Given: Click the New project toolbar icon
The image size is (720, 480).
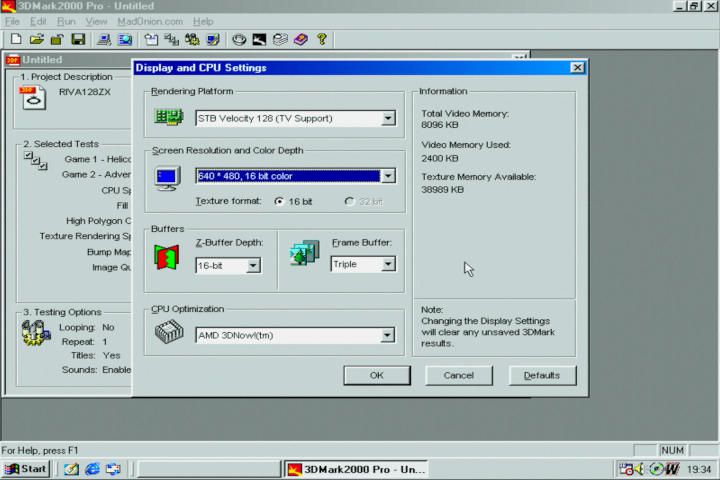Looking at the screenshot, I should [16, 40].
